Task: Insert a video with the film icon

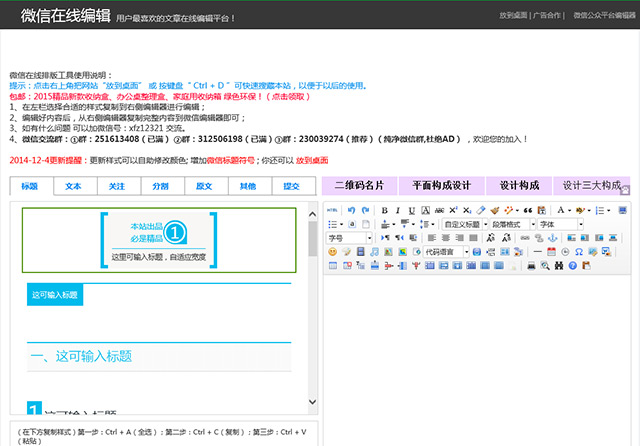Action: click(x=360, y=252)
